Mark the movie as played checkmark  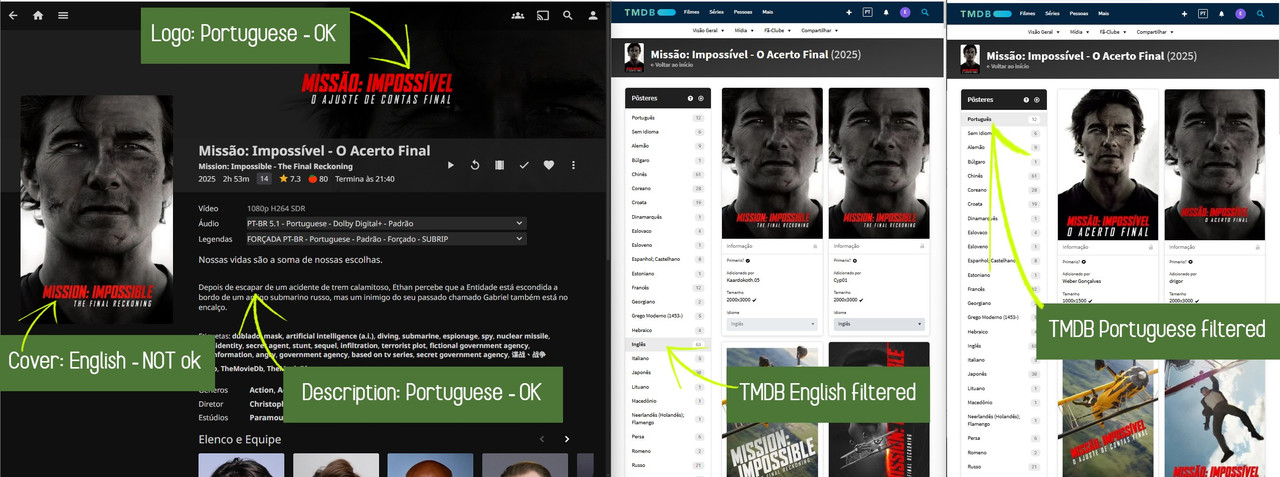pos(524,165)
